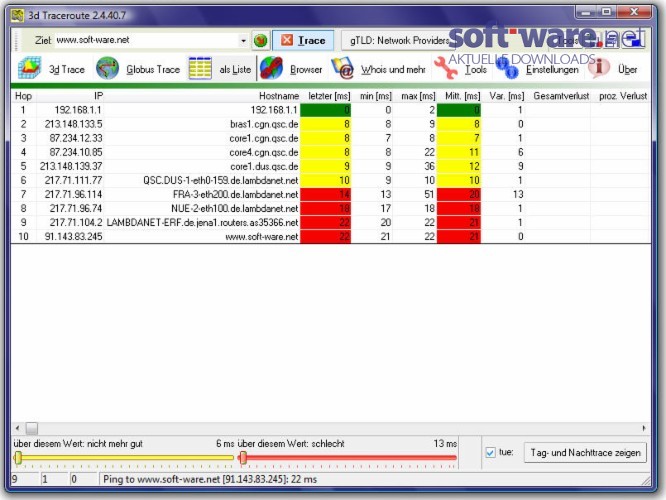The height and width of the screenshot is (500, 666).
Task: Select 'als Liste' toolbar label
Action: [235, 69]
